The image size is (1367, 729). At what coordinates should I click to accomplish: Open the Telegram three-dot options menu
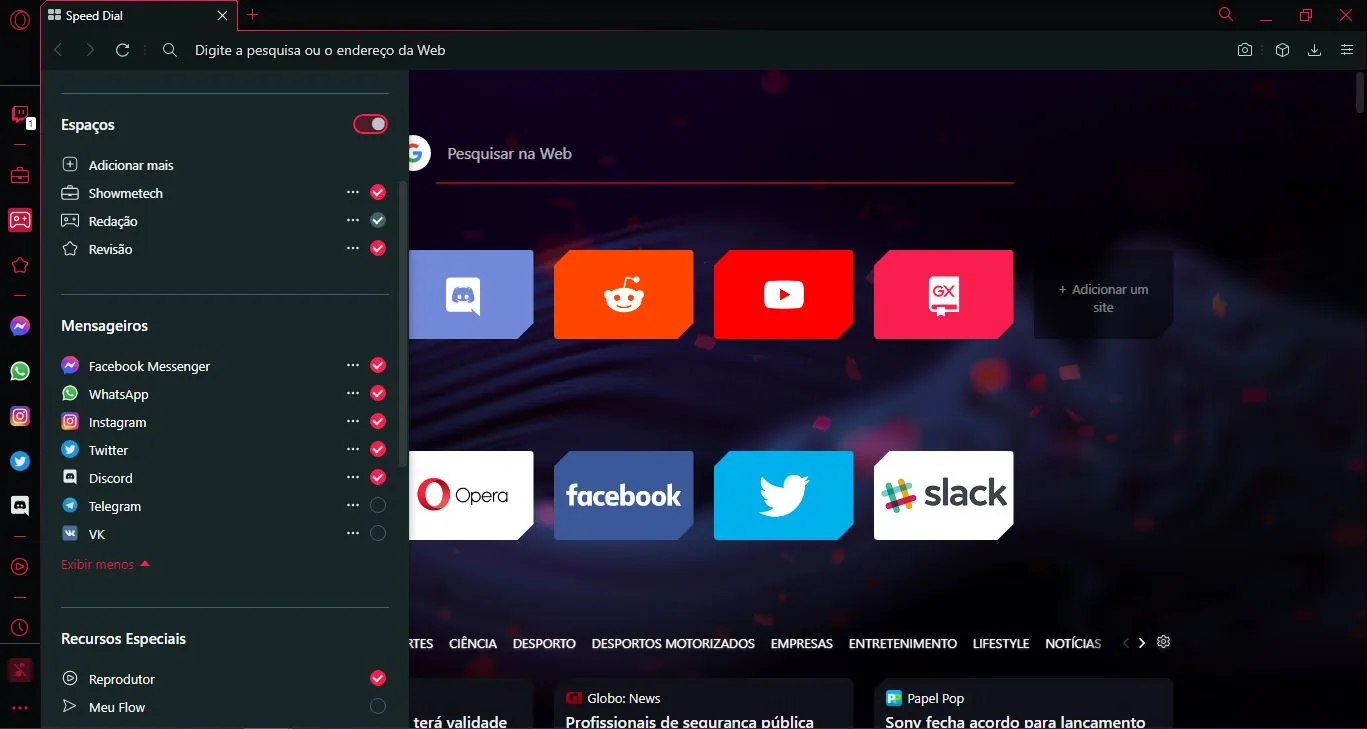click(353, 505)
